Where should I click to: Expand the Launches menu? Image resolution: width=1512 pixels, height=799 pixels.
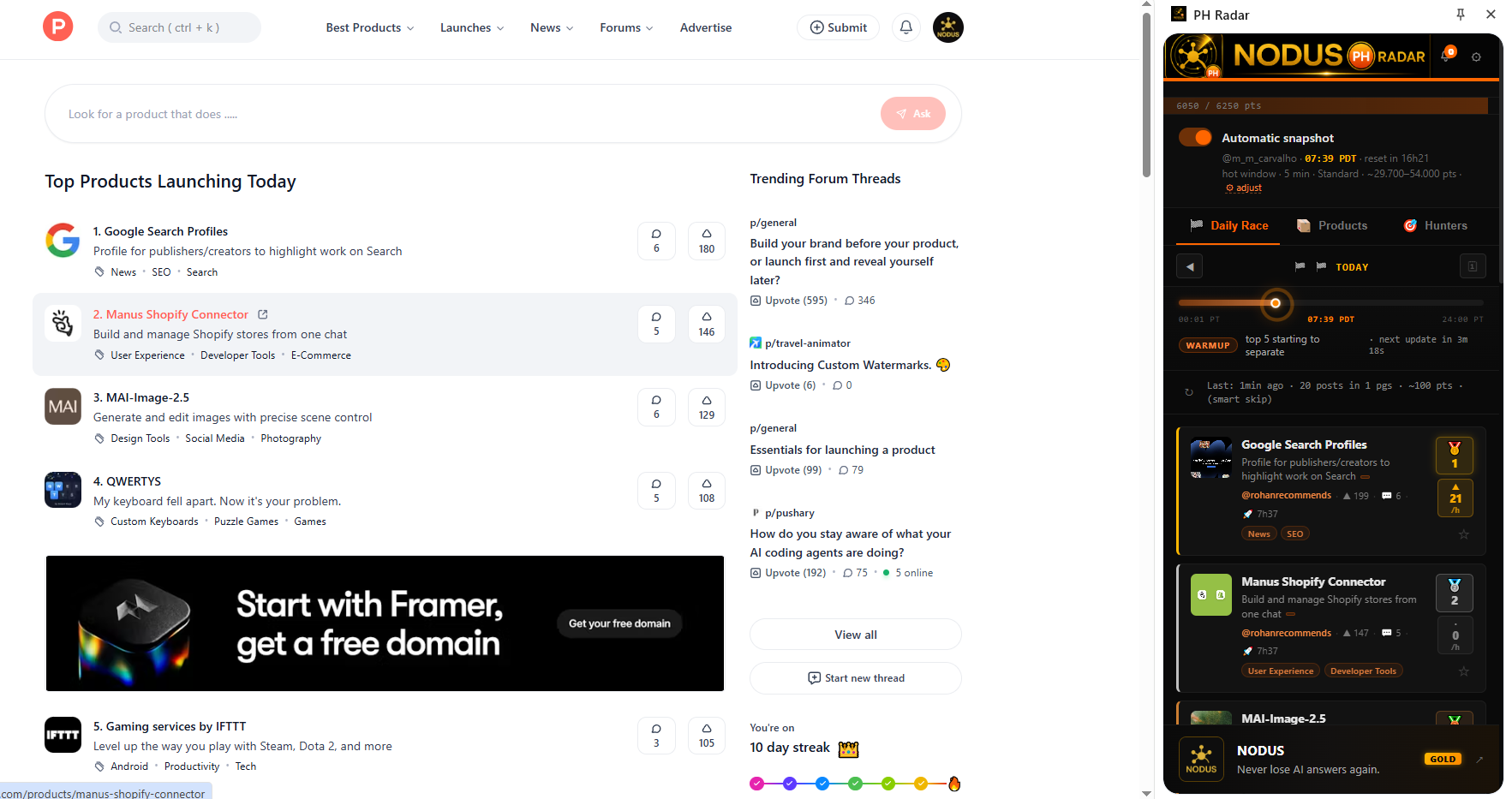[472, 27]
